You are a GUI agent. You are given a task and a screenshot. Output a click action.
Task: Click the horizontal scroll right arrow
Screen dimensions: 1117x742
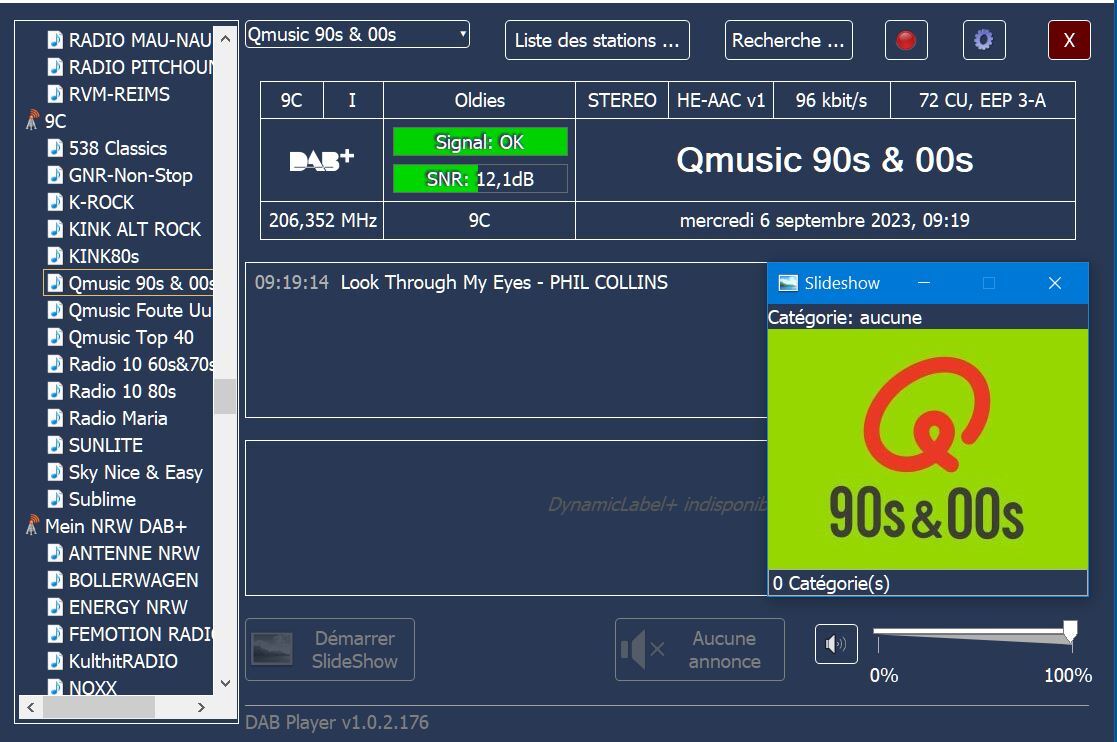tap(201, 707)
